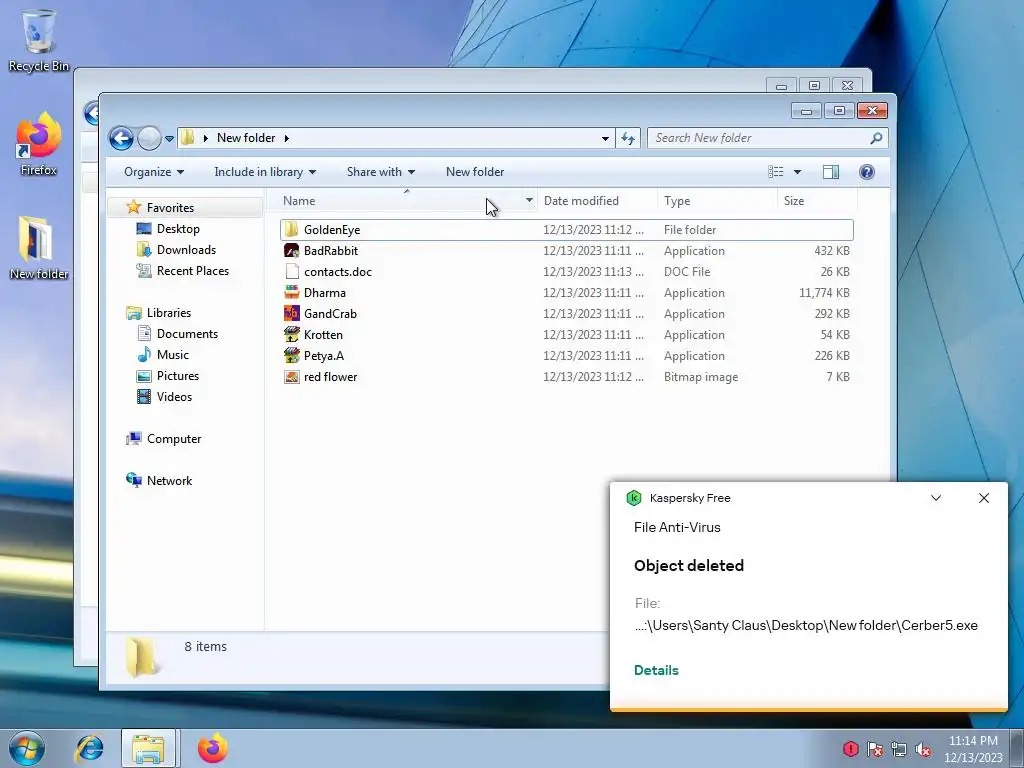Image resolution: width=1024 pixels, height=768 pixels.
Task: Select the contacts.doc file icon
Action: 291,272
